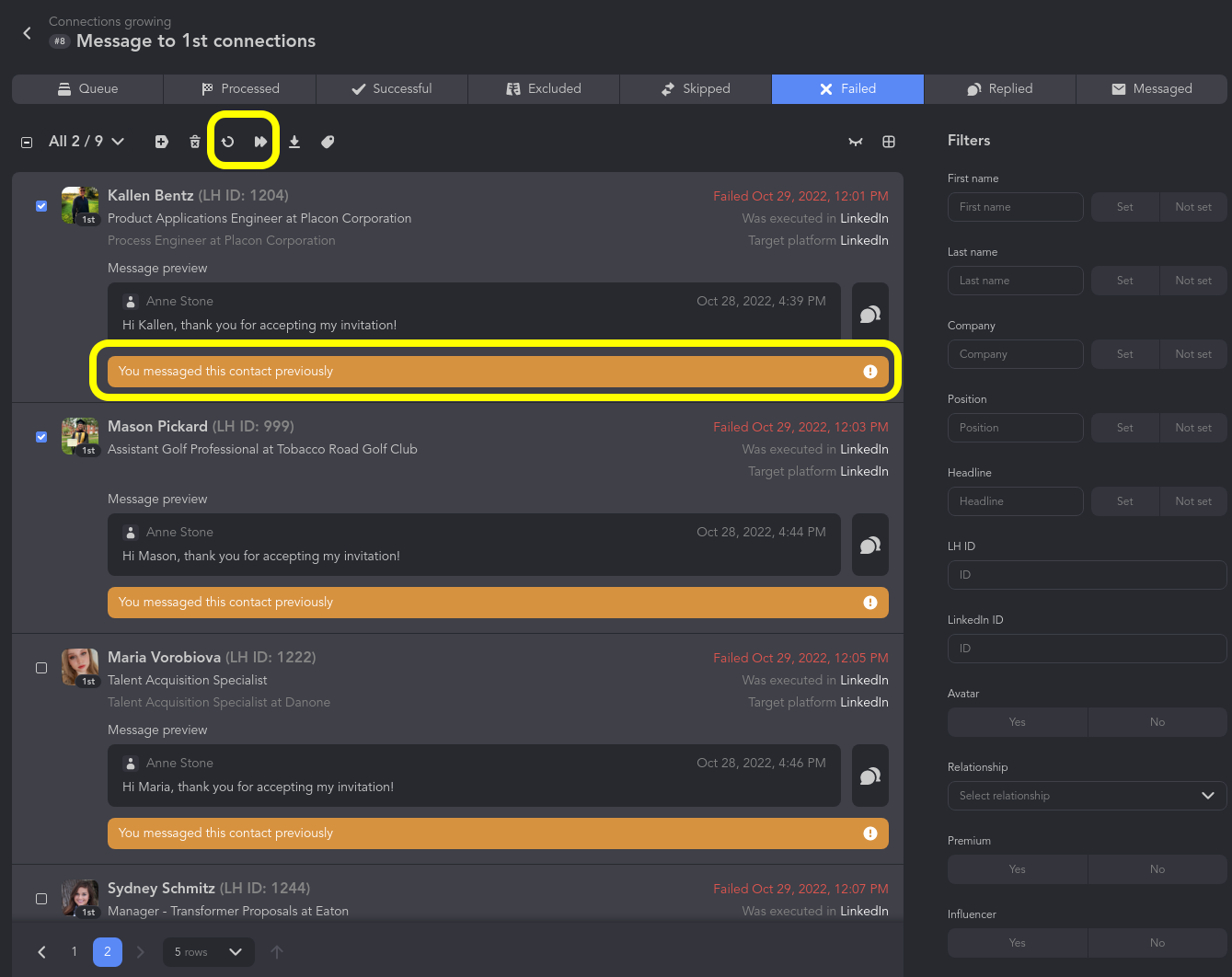Set Influencer filter to Yes
Image resolution: width=1232 pixels, height=977 pixels.
[1018, 943]
